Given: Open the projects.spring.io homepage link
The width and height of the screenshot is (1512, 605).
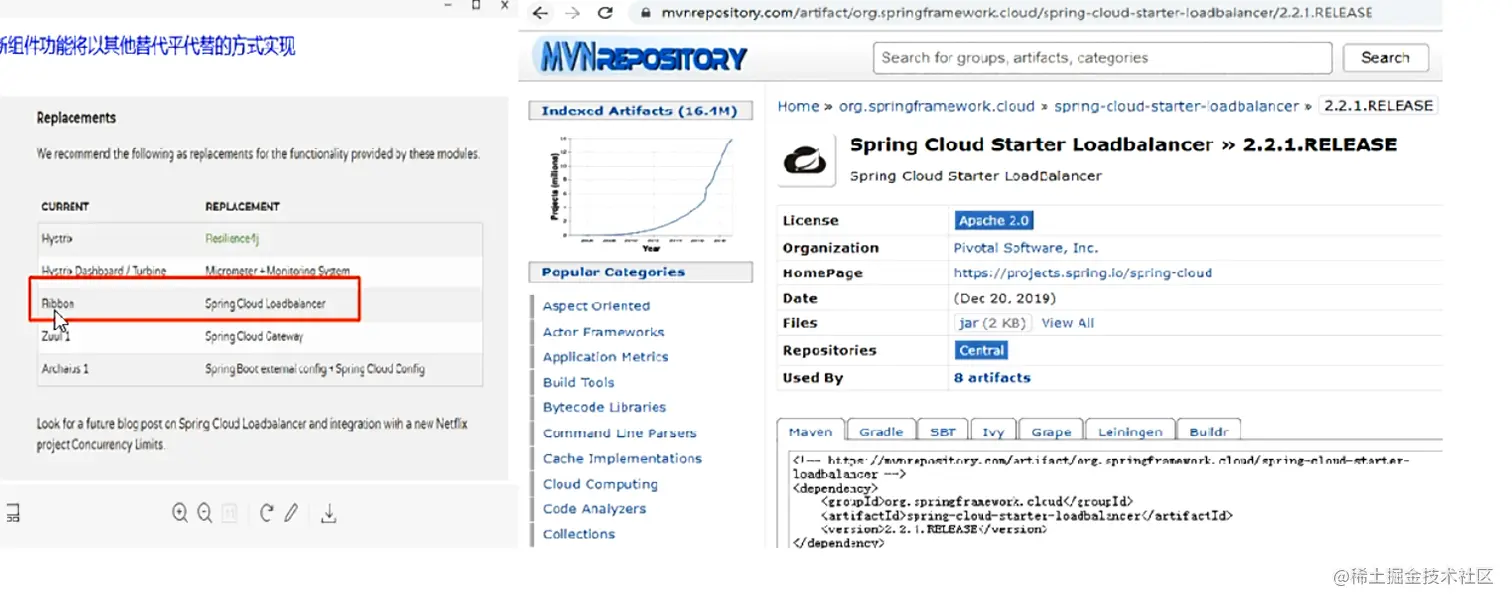Looking at the screenshot, I should 1082,273.
